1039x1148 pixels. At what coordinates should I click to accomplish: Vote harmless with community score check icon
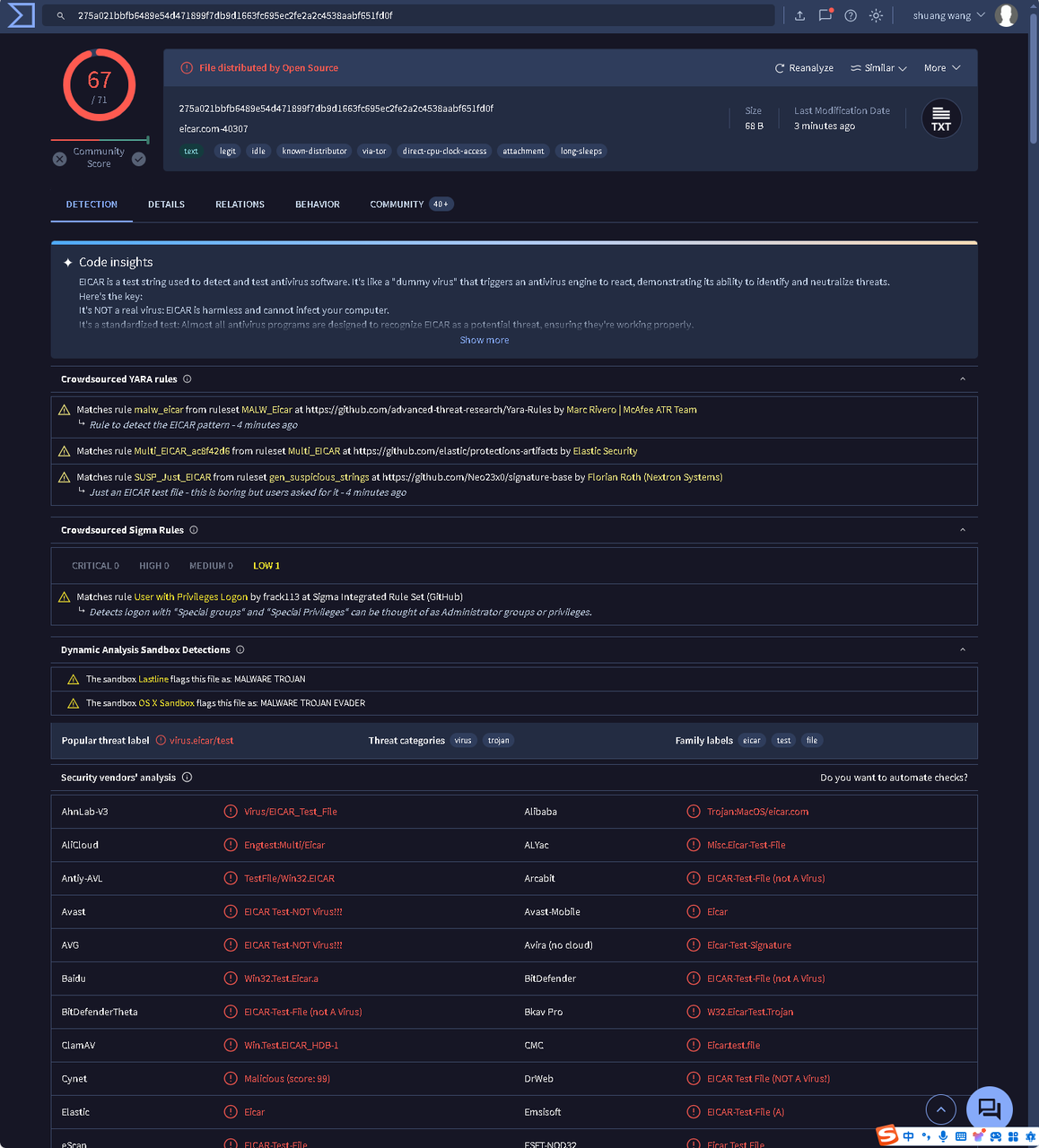pyautogui.click(x=139, y=159)
